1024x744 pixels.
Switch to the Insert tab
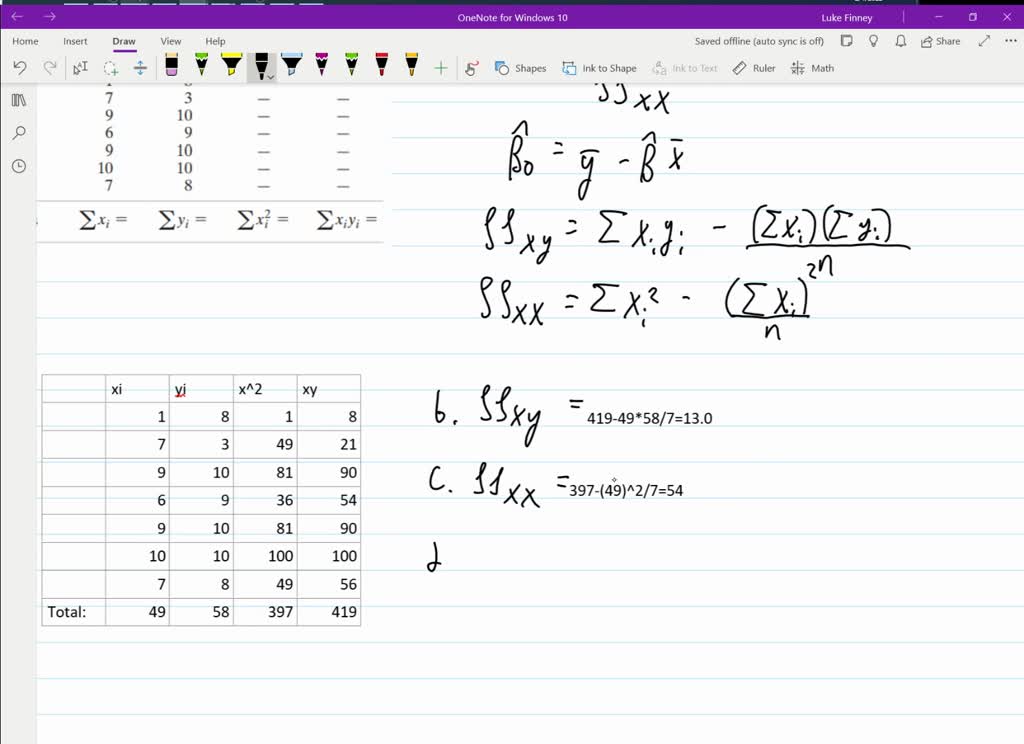(76, 41)
